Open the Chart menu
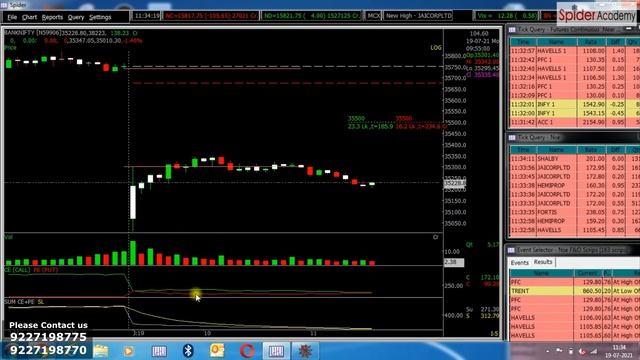Screen dimensions: 640x360 29,17
